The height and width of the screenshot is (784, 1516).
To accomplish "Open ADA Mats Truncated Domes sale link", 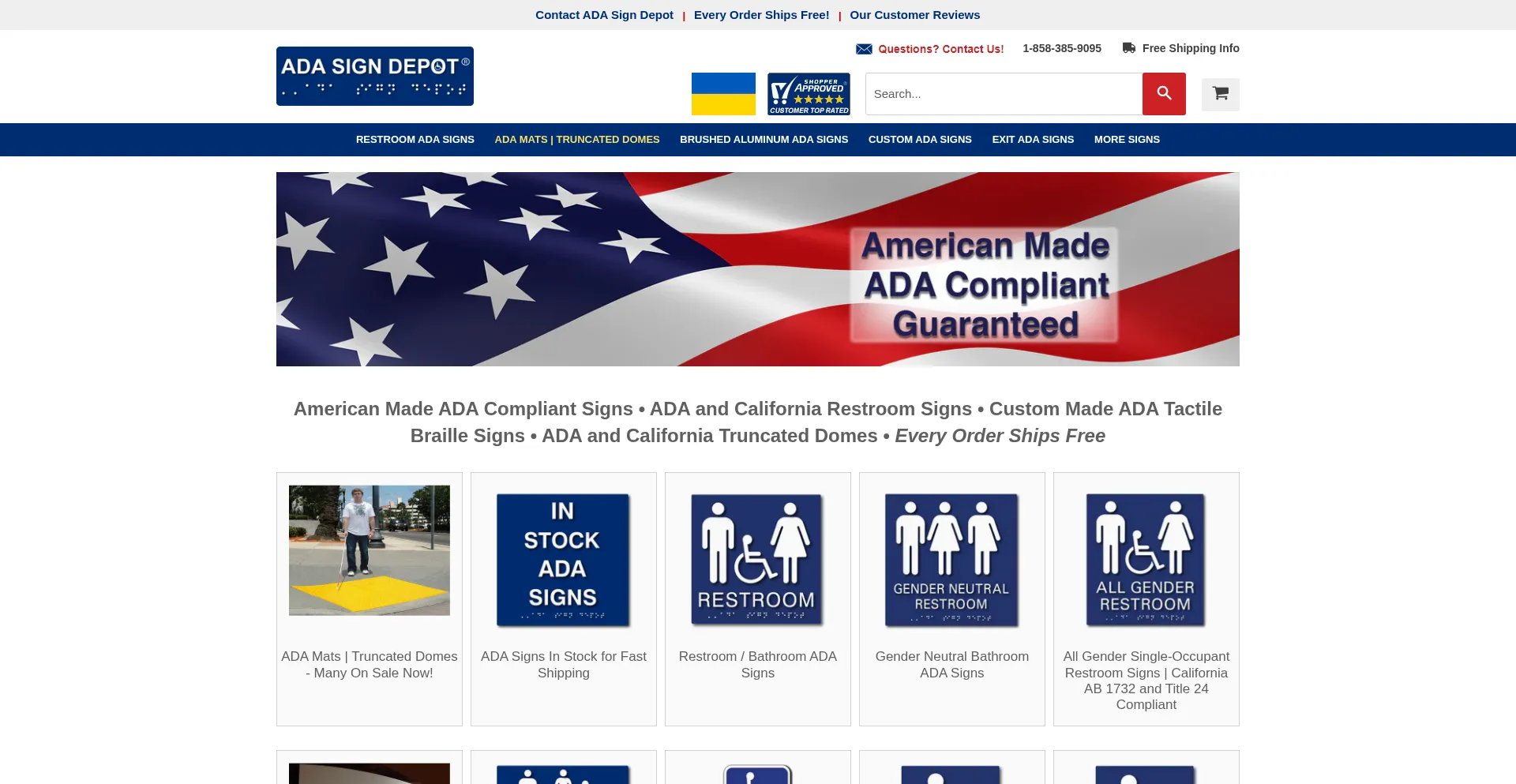I will [370, 665].
